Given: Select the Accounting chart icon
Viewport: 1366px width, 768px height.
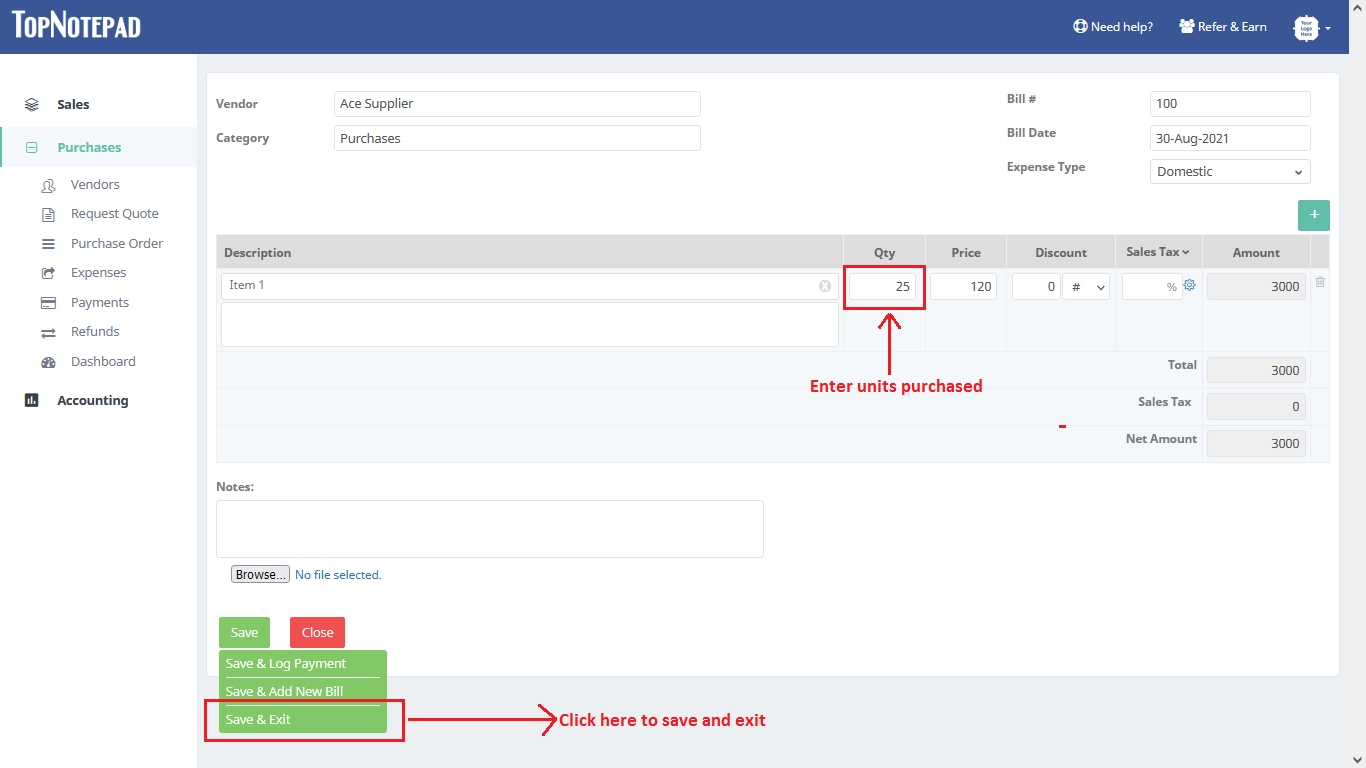Looking at the screenshot, I should (x=32, y=400).
